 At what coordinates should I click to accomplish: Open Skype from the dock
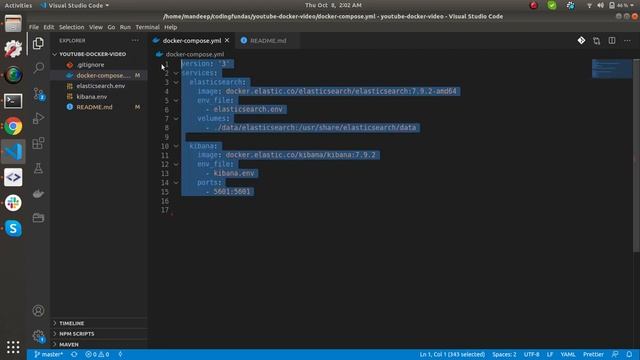(13, 229)
